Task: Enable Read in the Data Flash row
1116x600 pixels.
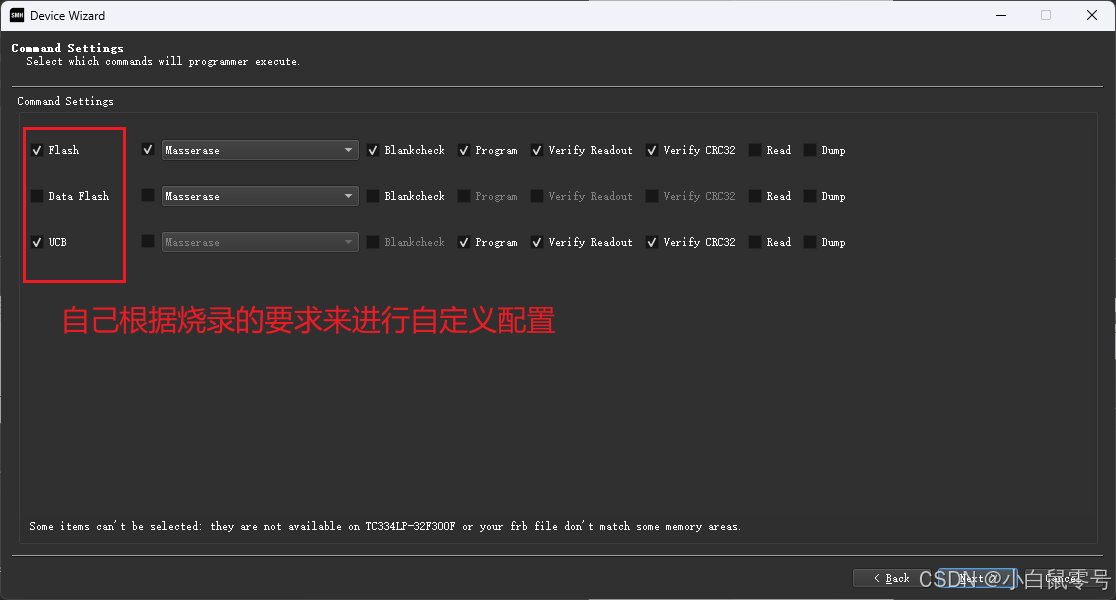Action: click(x=757, y=195)
